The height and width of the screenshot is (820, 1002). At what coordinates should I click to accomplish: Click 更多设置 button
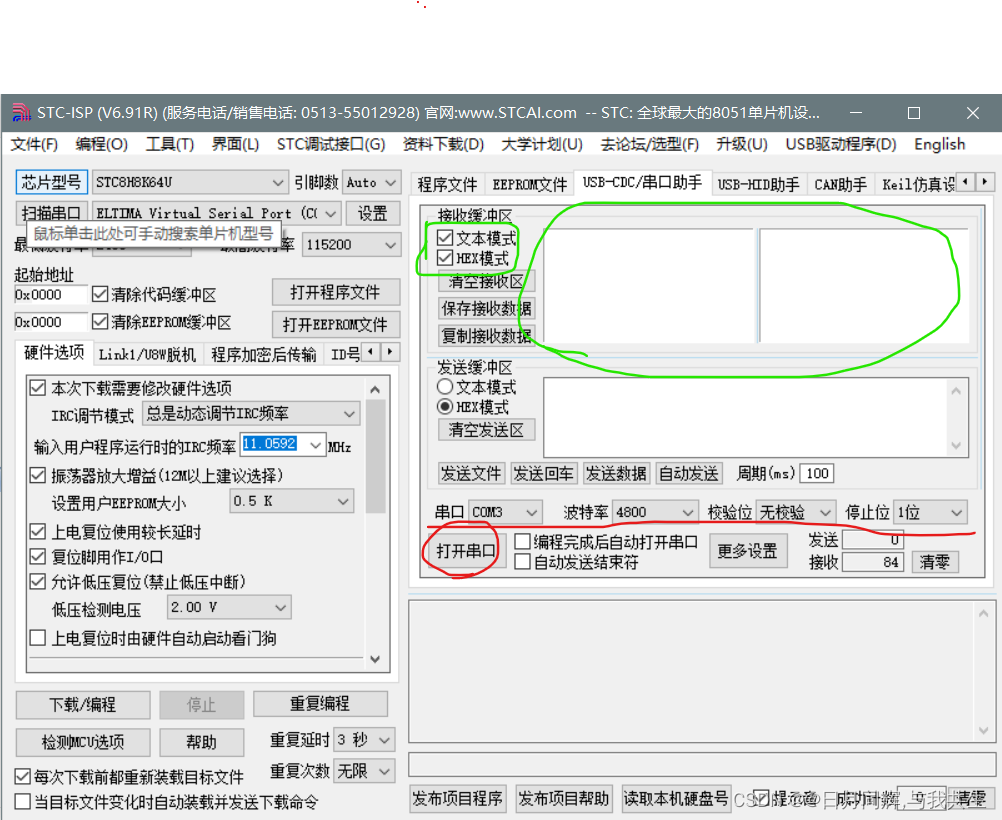(746, 550)
